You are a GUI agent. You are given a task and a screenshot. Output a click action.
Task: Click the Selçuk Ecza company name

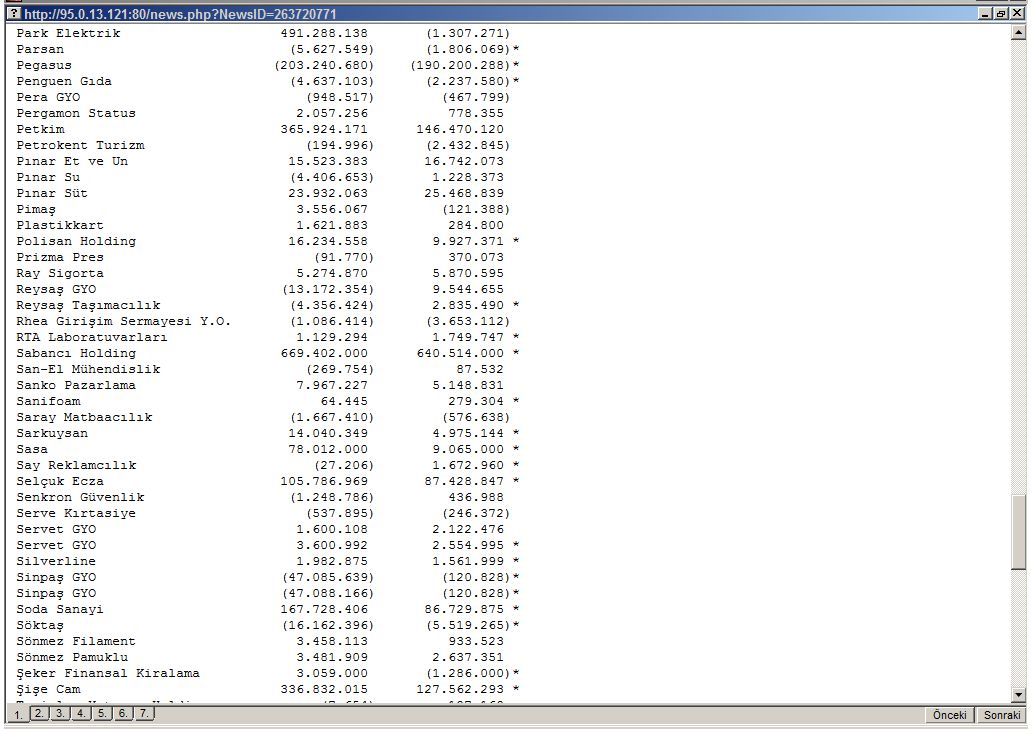coord(60,482)
